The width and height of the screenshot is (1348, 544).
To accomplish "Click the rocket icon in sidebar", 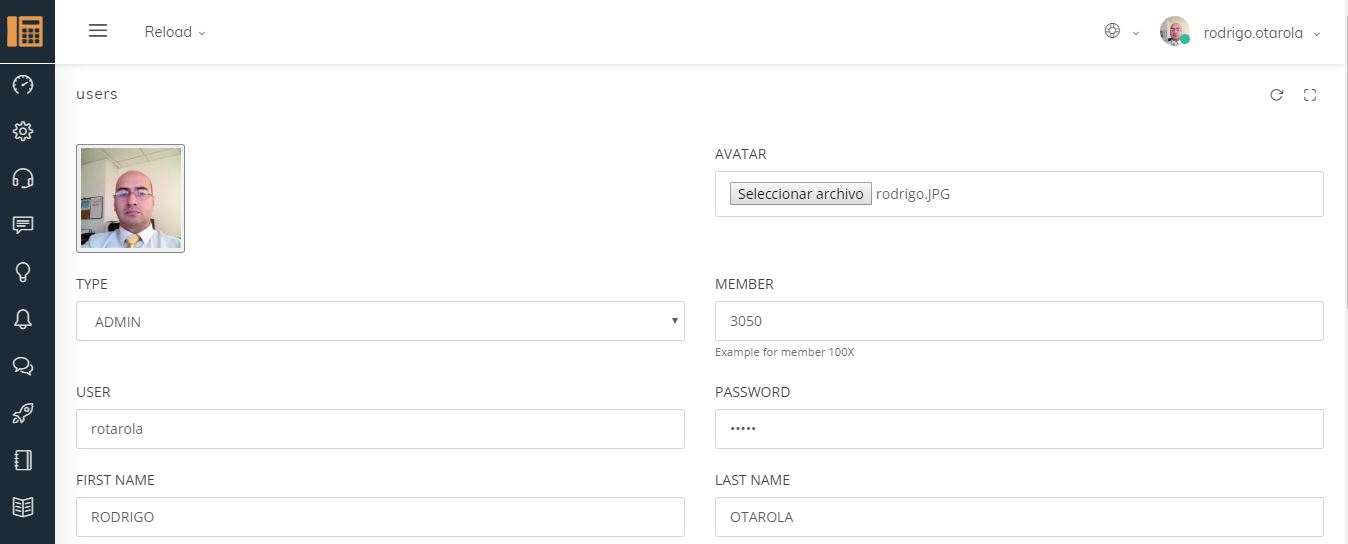I will 23,413.
